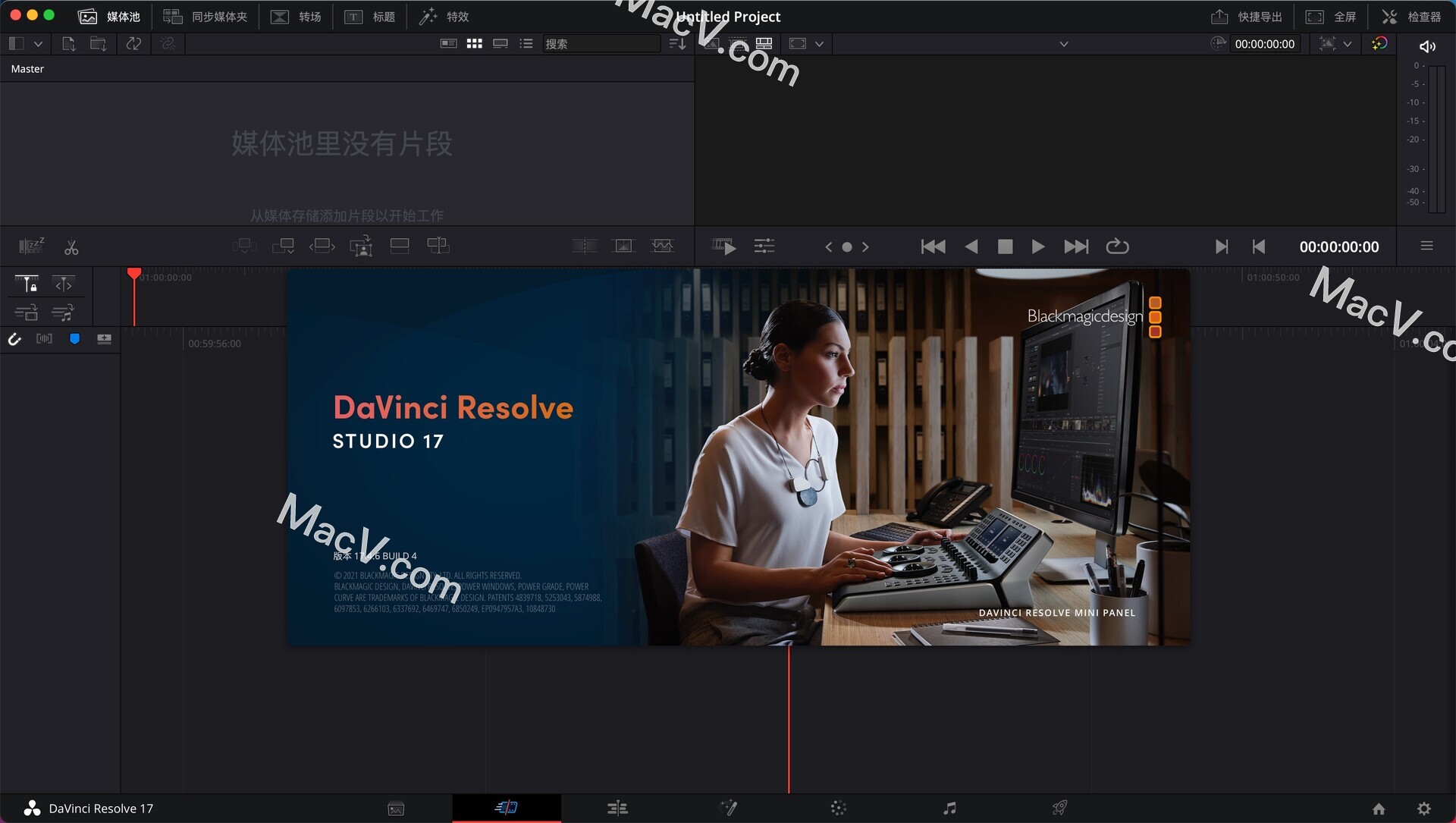Click the place on top icon
Viewport: 1456px width, 823px height.
(400, 246)
